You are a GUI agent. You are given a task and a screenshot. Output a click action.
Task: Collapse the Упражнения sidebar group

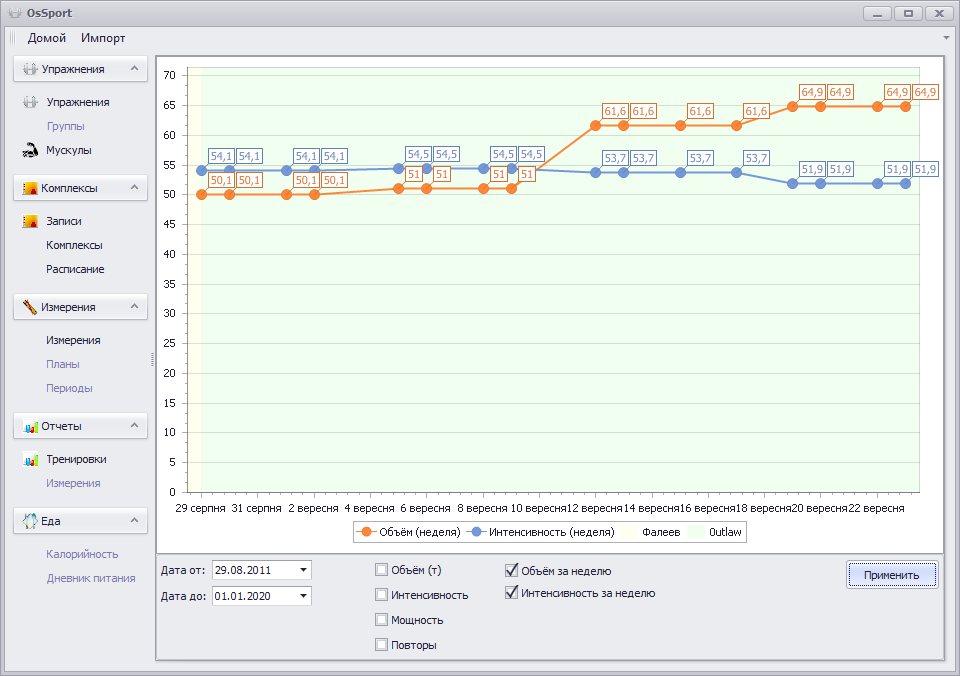pos(135,69)
